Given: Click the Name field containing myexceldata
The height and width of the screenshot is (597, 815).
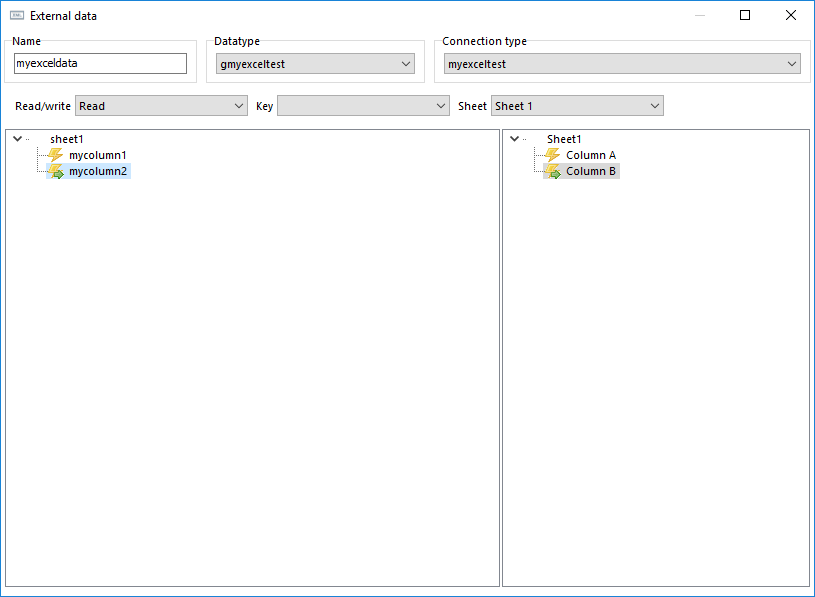Looking at the screenshot, I should 100,63.
